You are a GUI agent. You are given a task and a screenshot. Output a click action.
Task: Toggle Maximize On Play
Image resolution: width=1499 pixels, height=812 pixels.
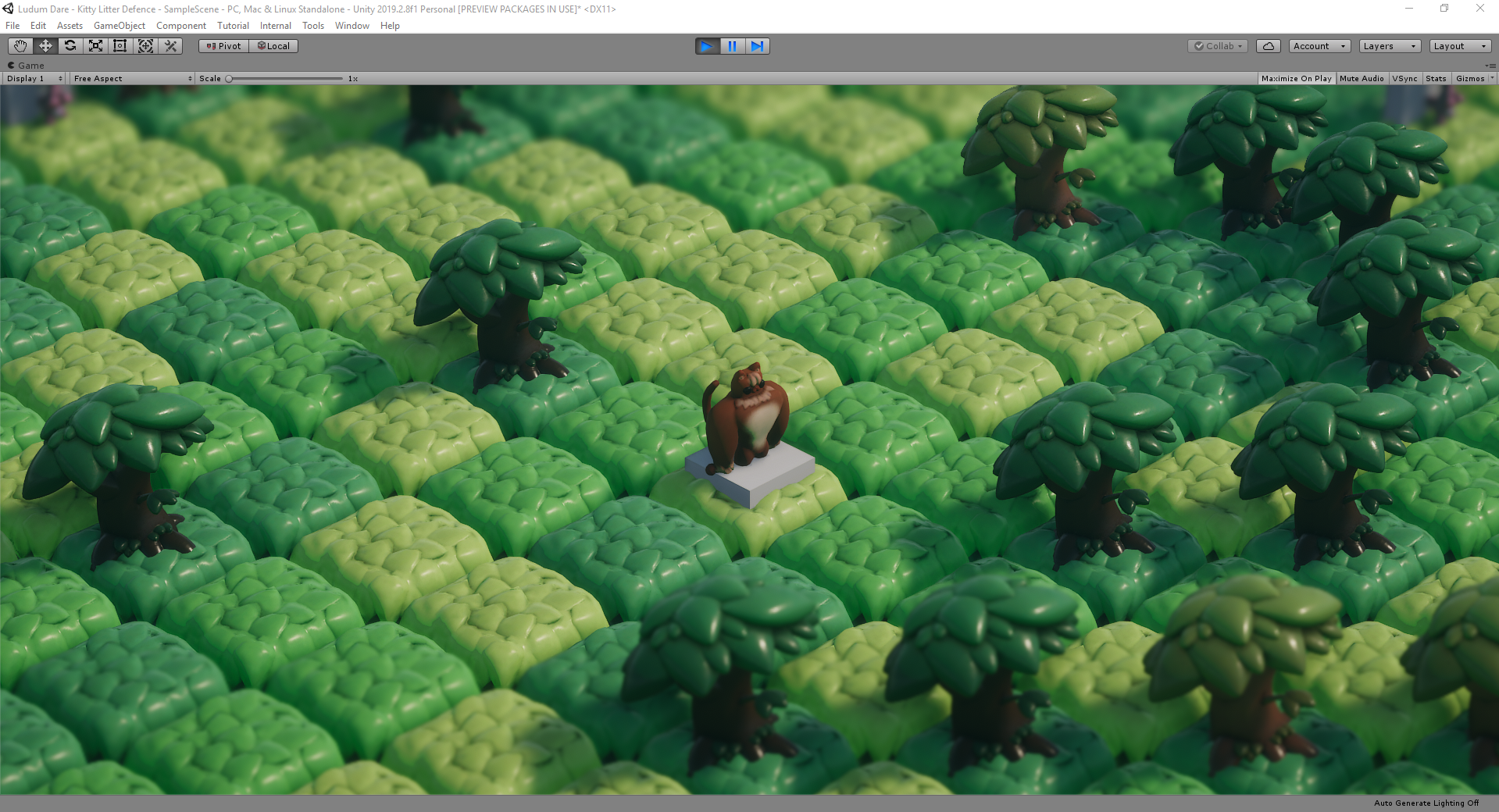[x=1296, y=78]
